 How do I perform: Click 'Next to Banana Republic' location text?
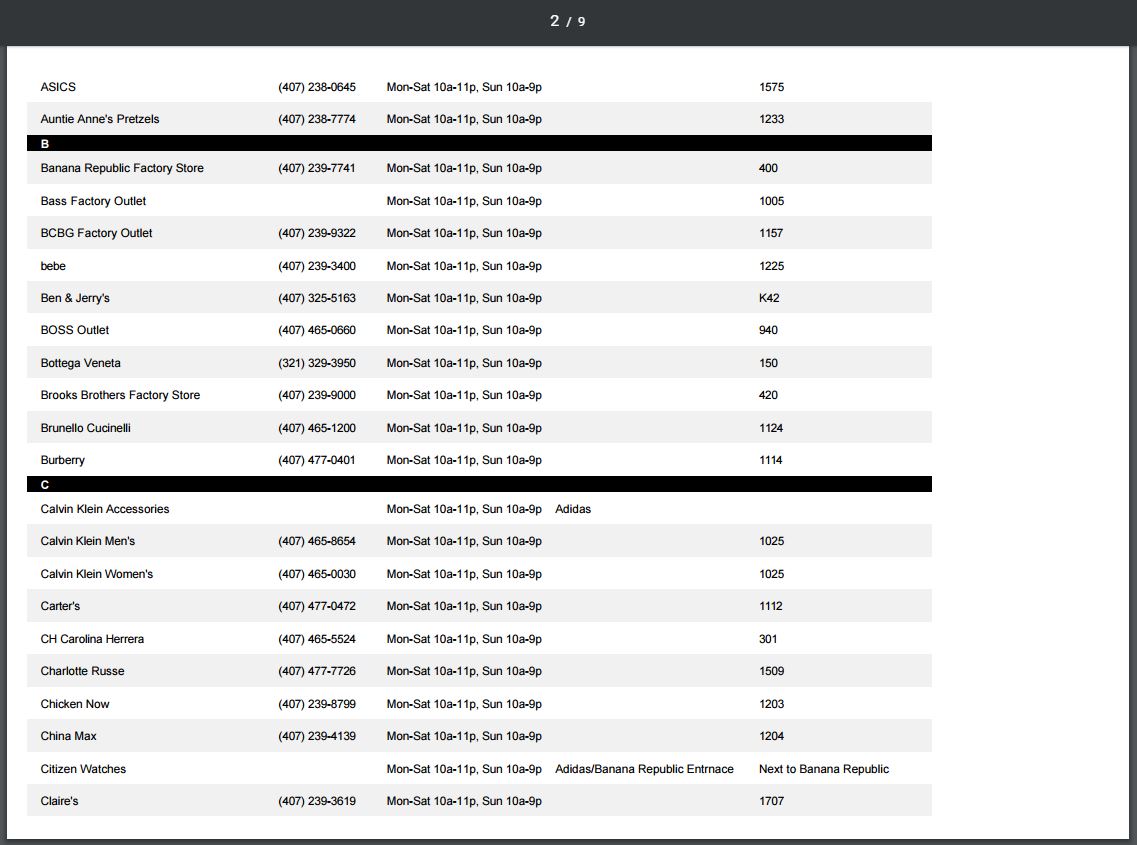point(823,769)
